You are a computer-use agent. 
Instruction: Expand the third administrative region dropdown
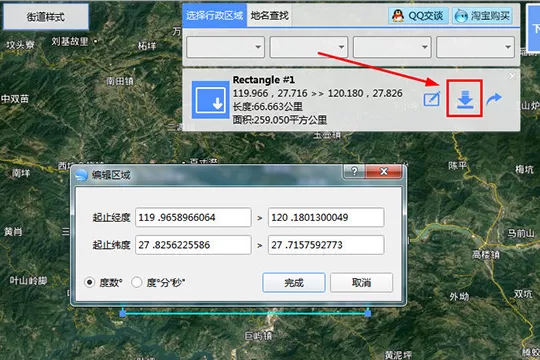tap(392, 47)
